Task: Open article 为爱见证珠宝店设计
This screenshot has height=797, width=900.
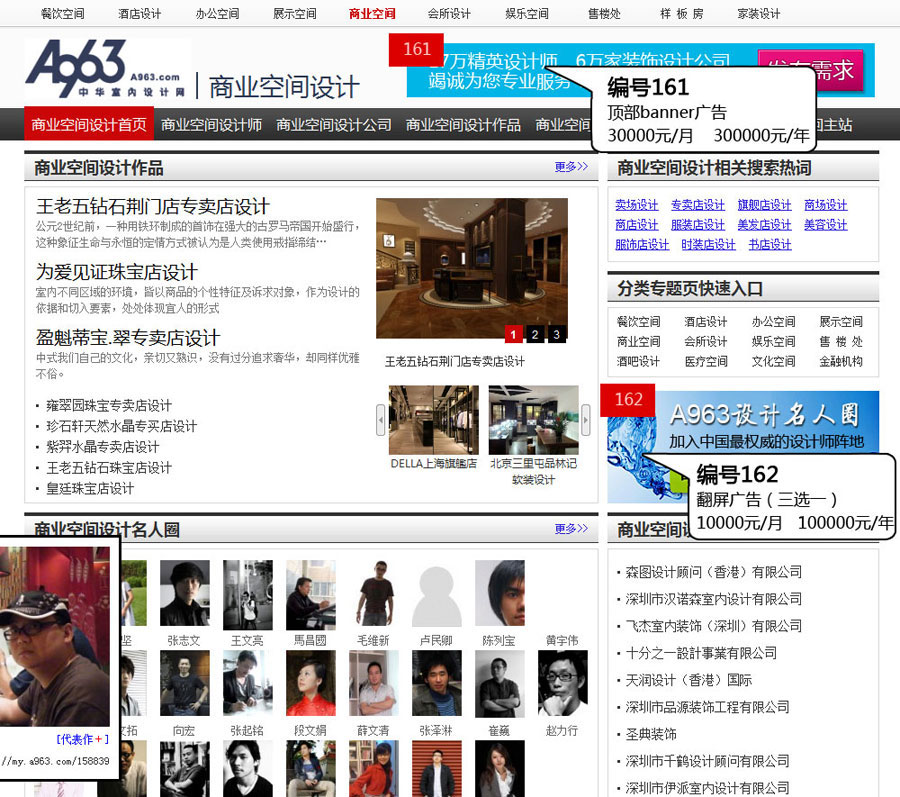Action: (x=117, y=272)
